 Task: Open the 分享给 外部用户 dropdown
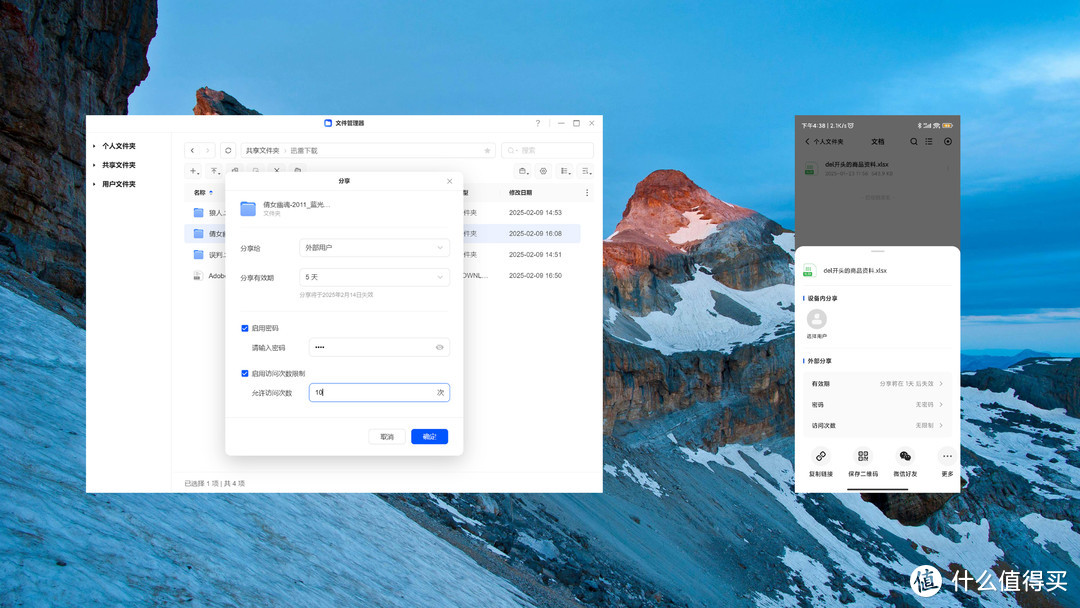pos(374,247)
